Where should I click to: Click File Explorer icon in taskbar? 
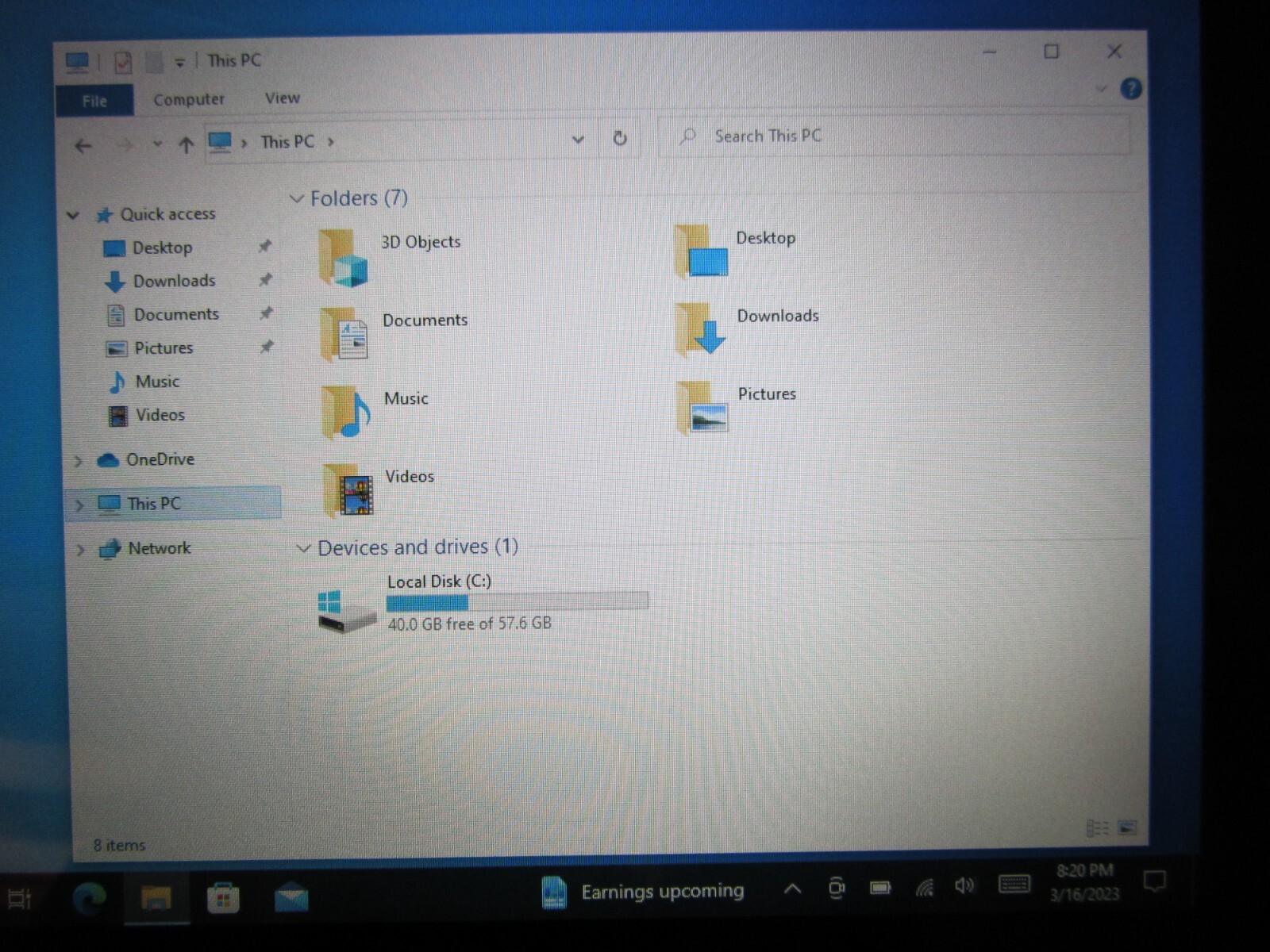tap(156, 898)
